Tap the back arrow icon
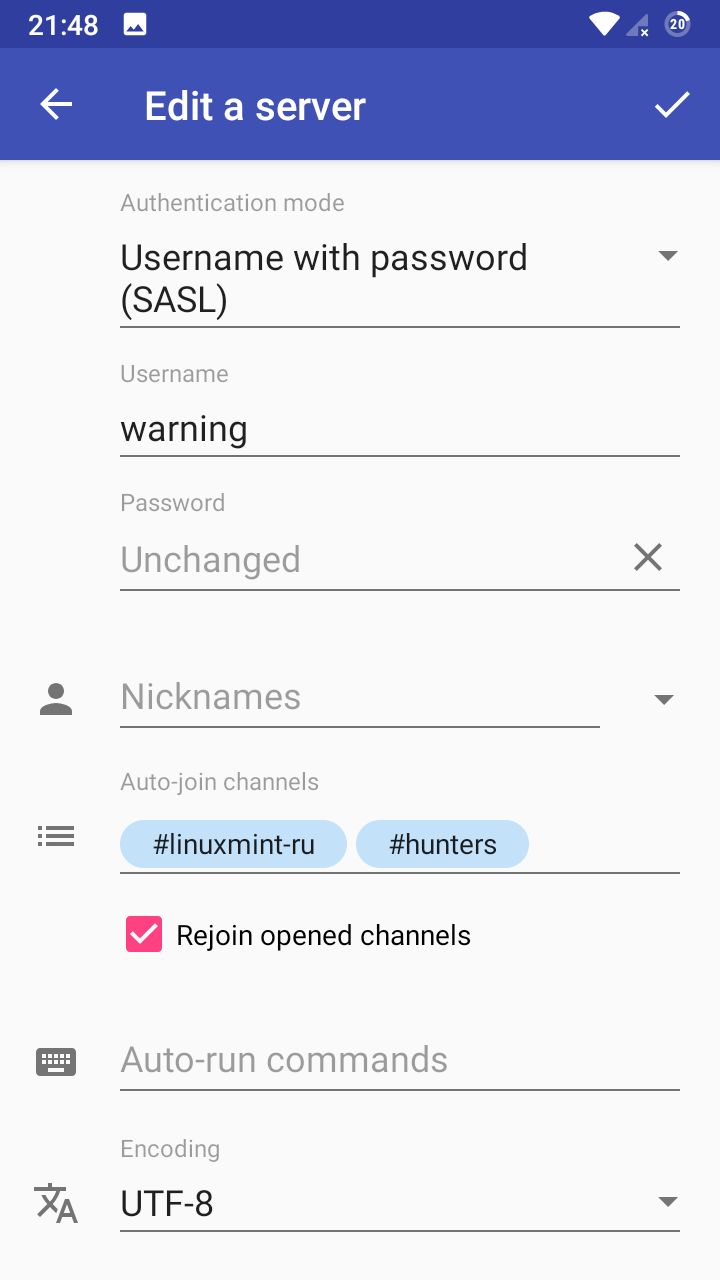The height and width of the screenshot is (1280, 720). (56, 105)
